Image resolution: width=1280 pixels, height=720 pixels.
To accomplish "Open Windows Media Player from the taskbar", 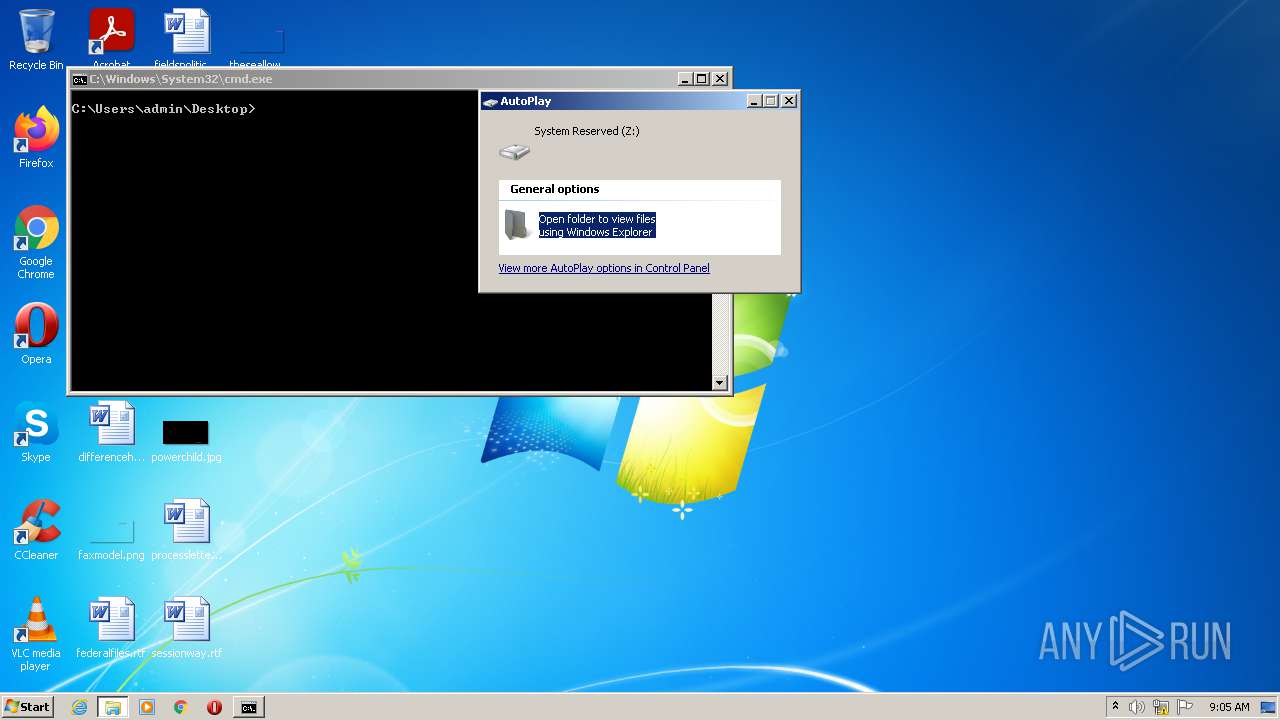I will coord(147,707).
